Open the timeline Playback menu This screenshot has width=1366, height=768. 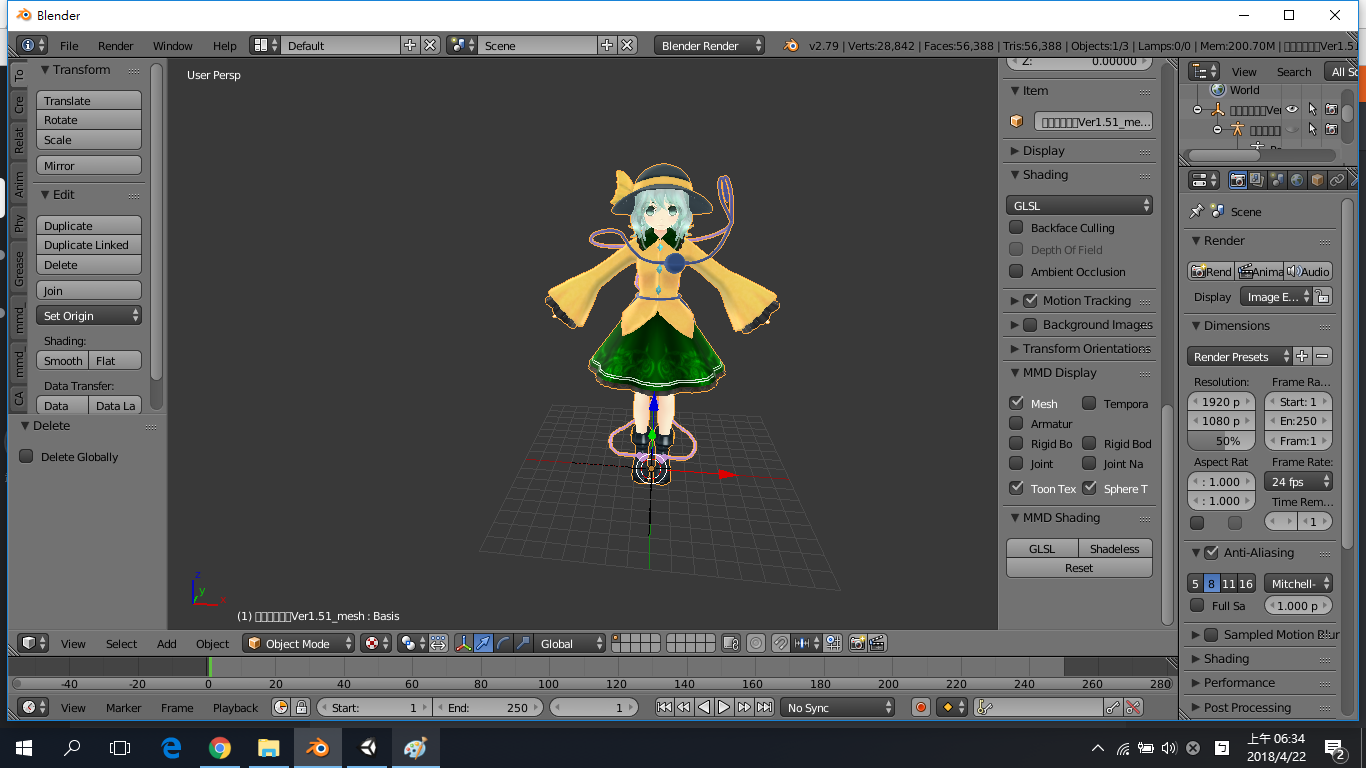pos(235,707)
